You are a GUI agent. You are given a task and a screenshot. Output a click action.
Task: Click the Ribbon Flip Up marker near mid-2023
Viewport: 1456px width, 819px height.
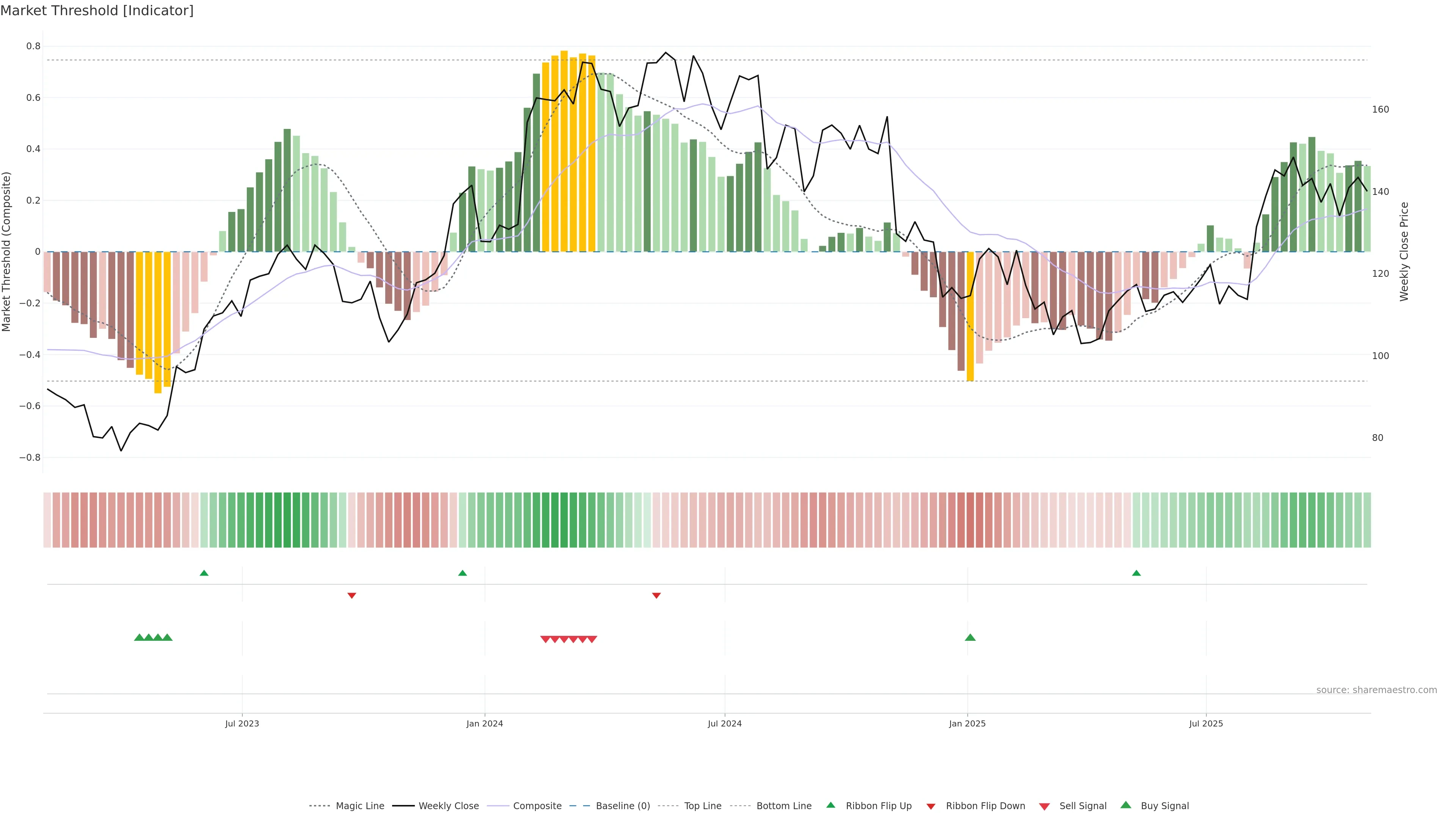pos(204,573)
